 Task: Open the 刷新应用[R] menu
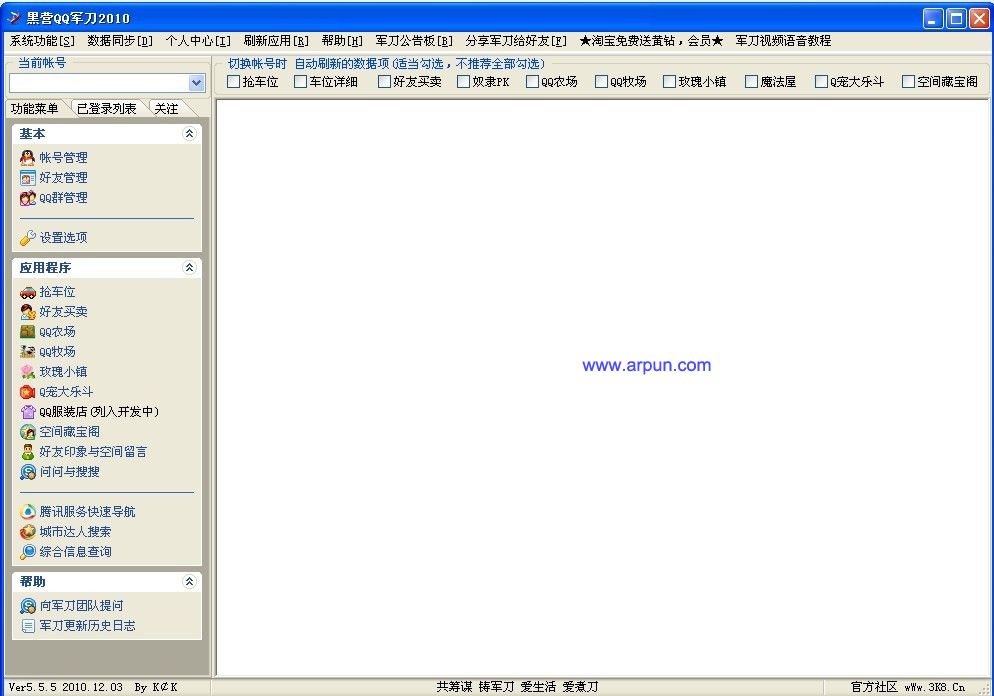tap(276, 41)
